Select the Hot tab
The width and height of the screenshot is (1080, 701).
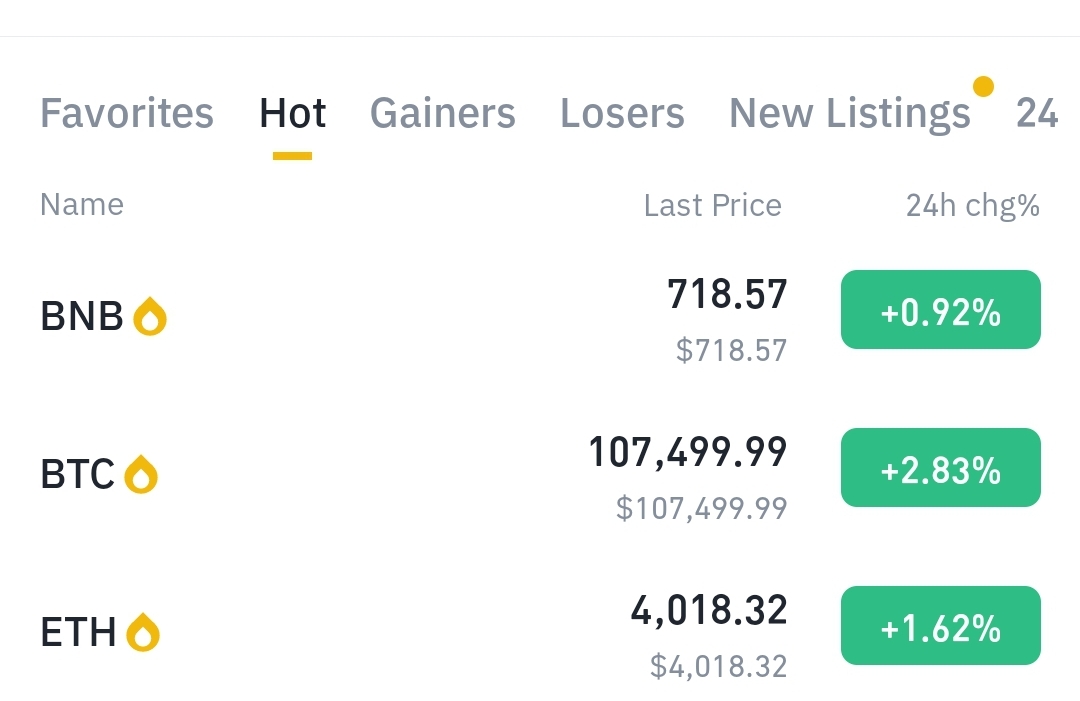[292, 114]
